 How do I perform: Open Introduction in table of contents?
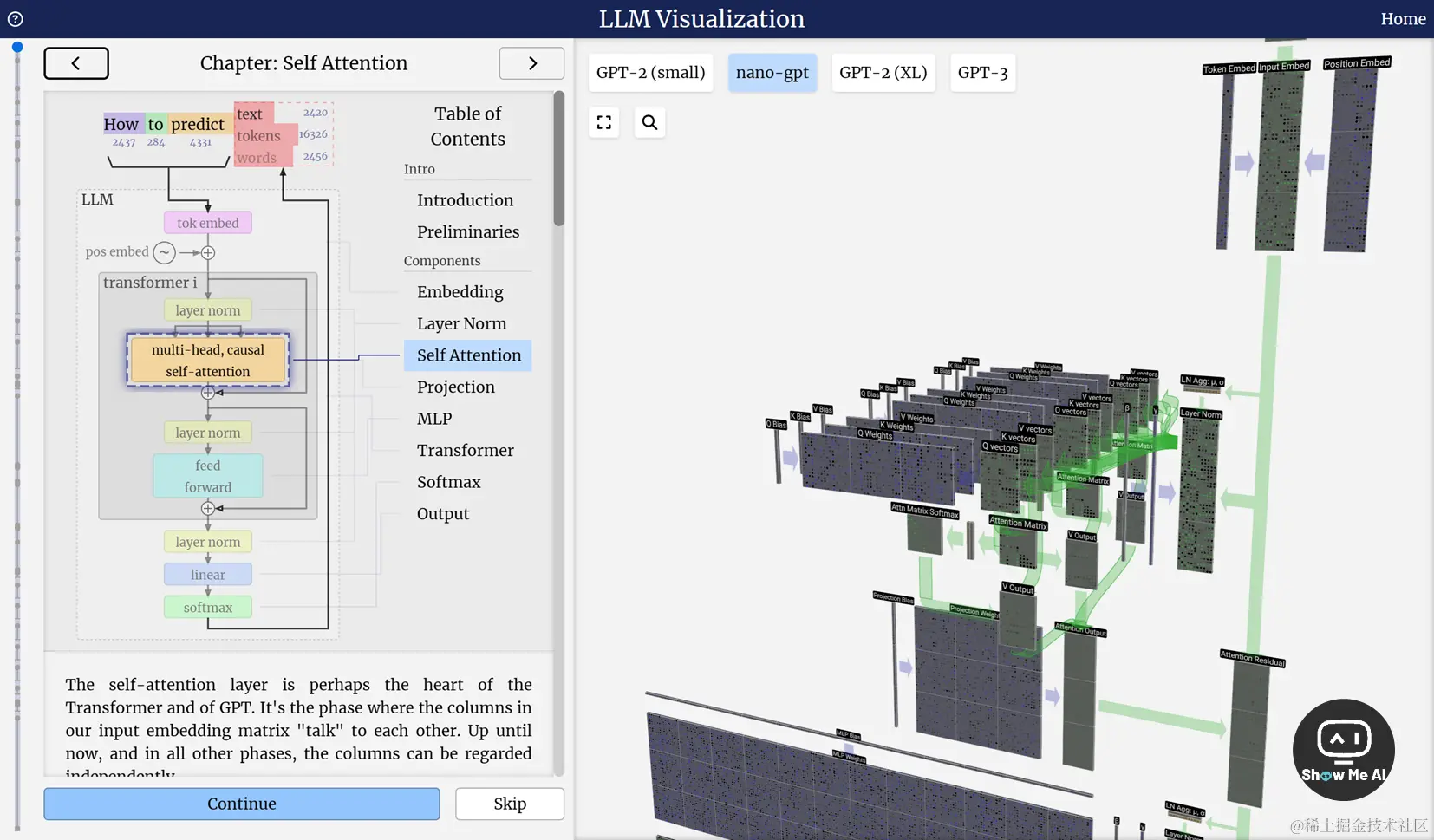pos(466,200)
